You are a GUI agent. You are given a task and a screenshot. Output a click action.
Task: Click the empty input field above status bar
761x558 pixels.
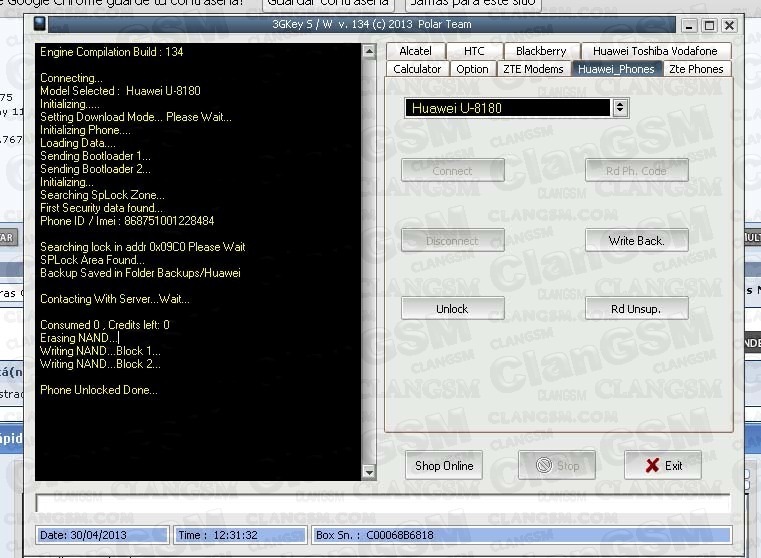pyautogui.click(x=383, y=503)
